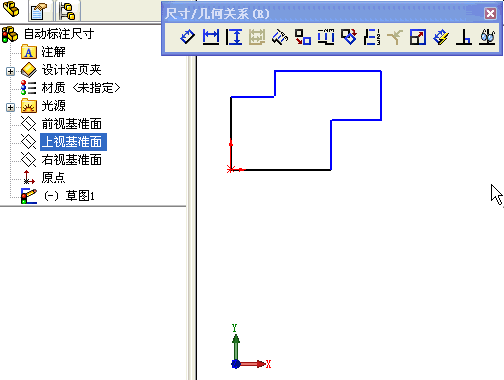
Task: Click the greyed Chamfer Dimension icon
Action: click(395, 37)
